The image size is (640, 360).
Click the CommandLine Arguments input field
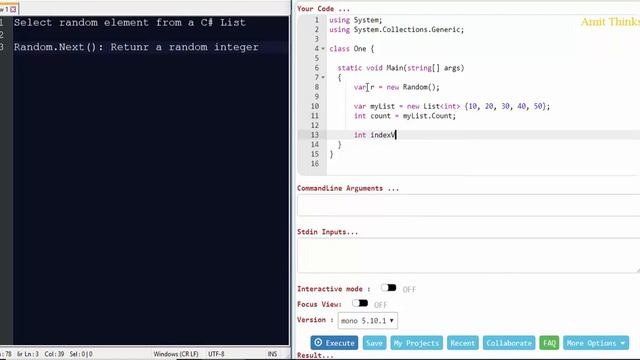tap(469, 205)
